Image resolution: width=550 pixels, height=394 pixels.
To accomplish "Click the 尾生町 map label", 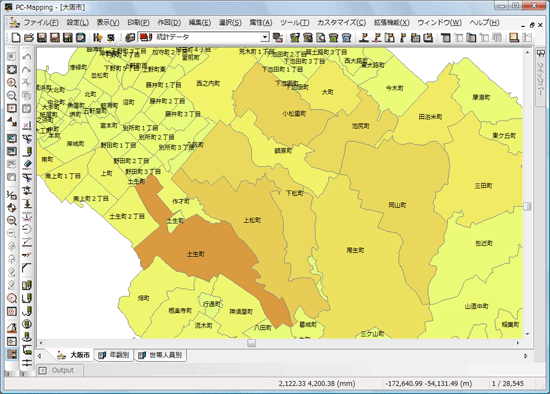I will click(x=355, y=250).
